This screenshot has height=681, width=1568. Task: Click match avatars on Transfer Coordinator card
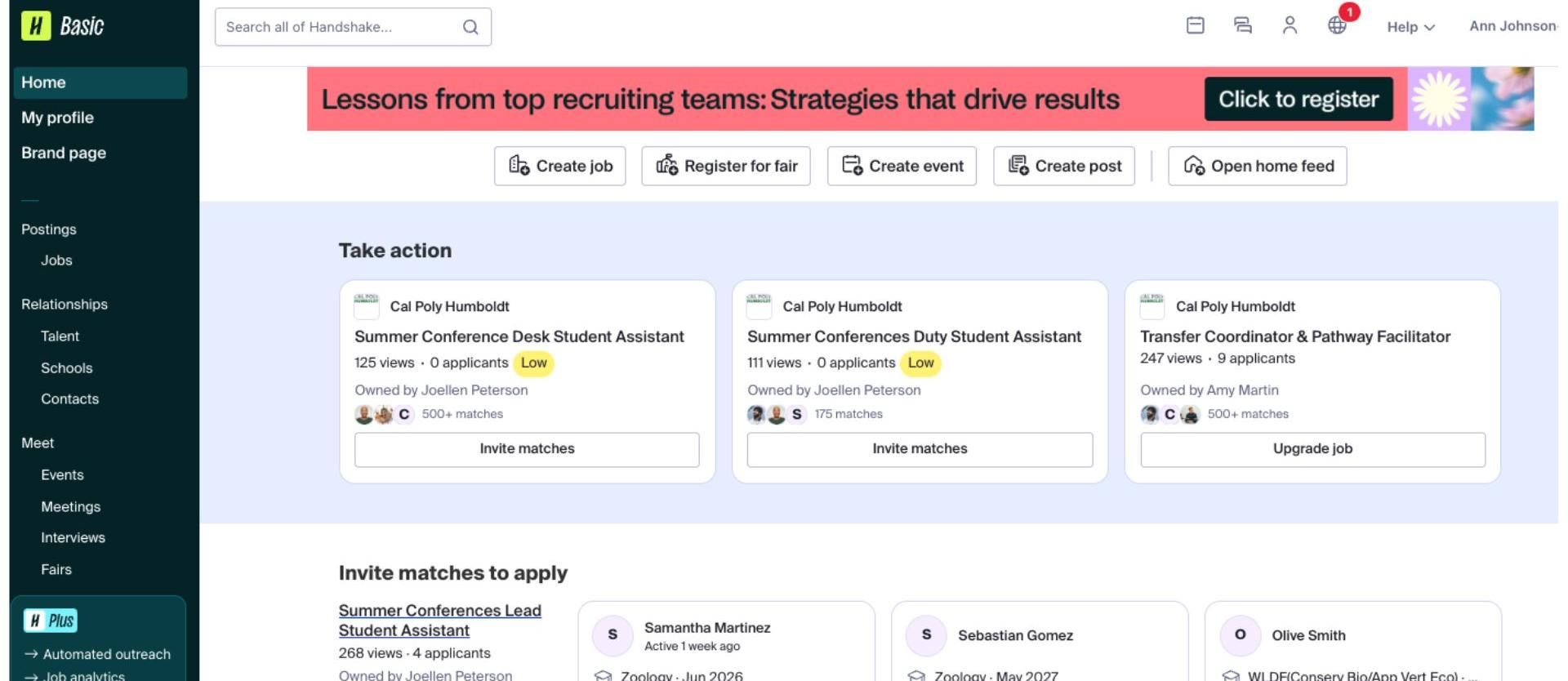[x=1169, y=414]
